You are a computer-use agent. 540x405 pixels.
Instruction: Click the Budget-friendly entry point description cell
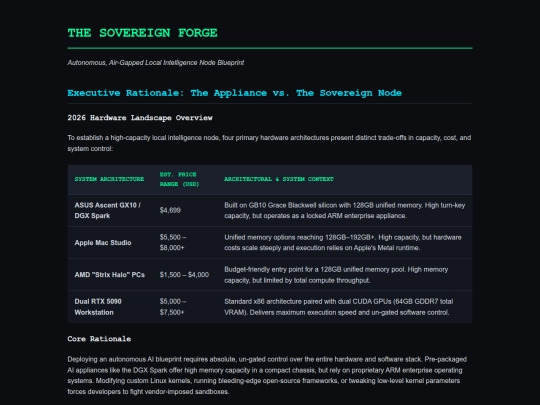tap(345, 275)
